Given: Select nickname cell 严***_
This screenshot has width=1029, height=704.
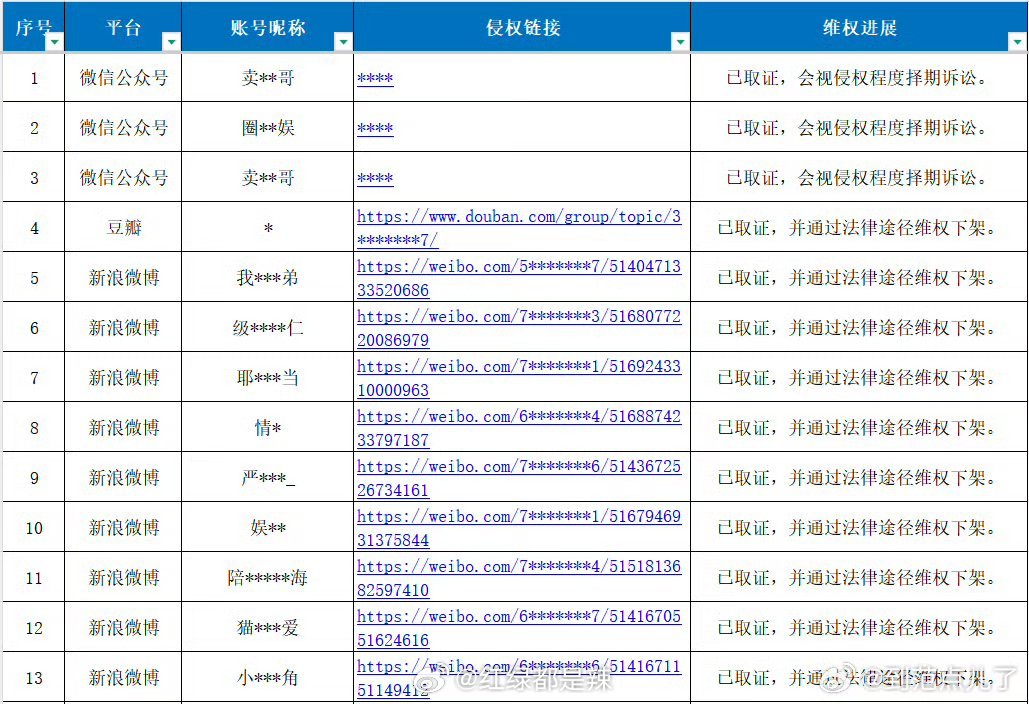Looking at the screenshot, I should coord(267,478).
